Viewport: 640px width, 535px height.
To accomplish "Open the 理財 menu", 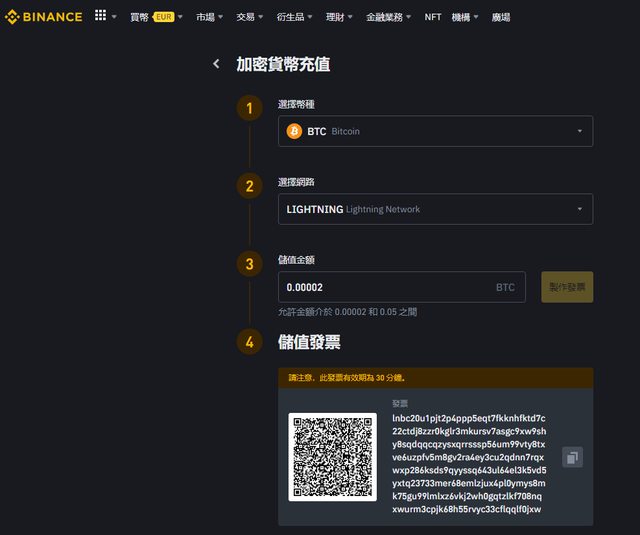I will pyautogui.click(x=340, y=17).
